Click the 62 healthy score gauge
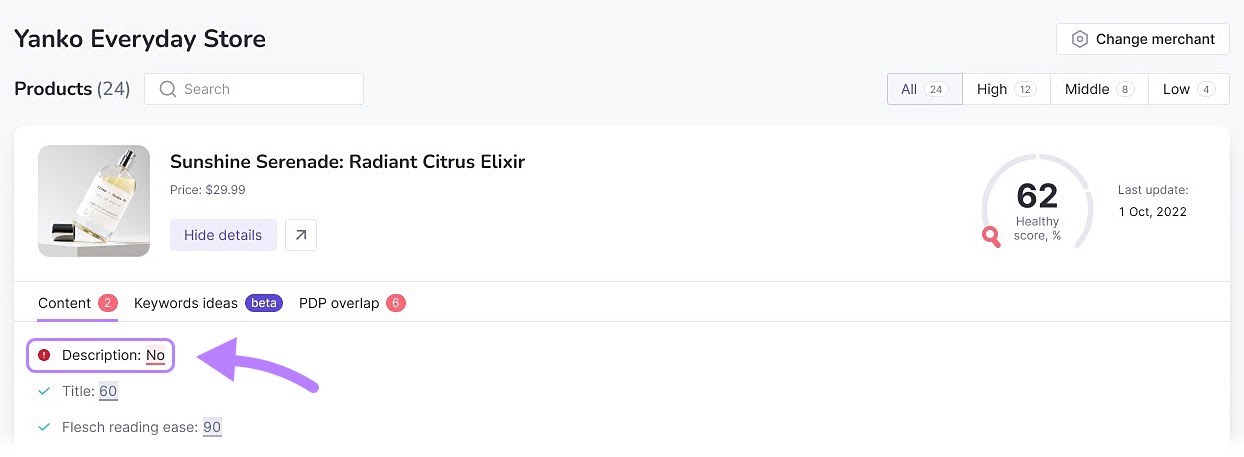This screenshot has height=457, width=1244. click(x=1037, y=201)
